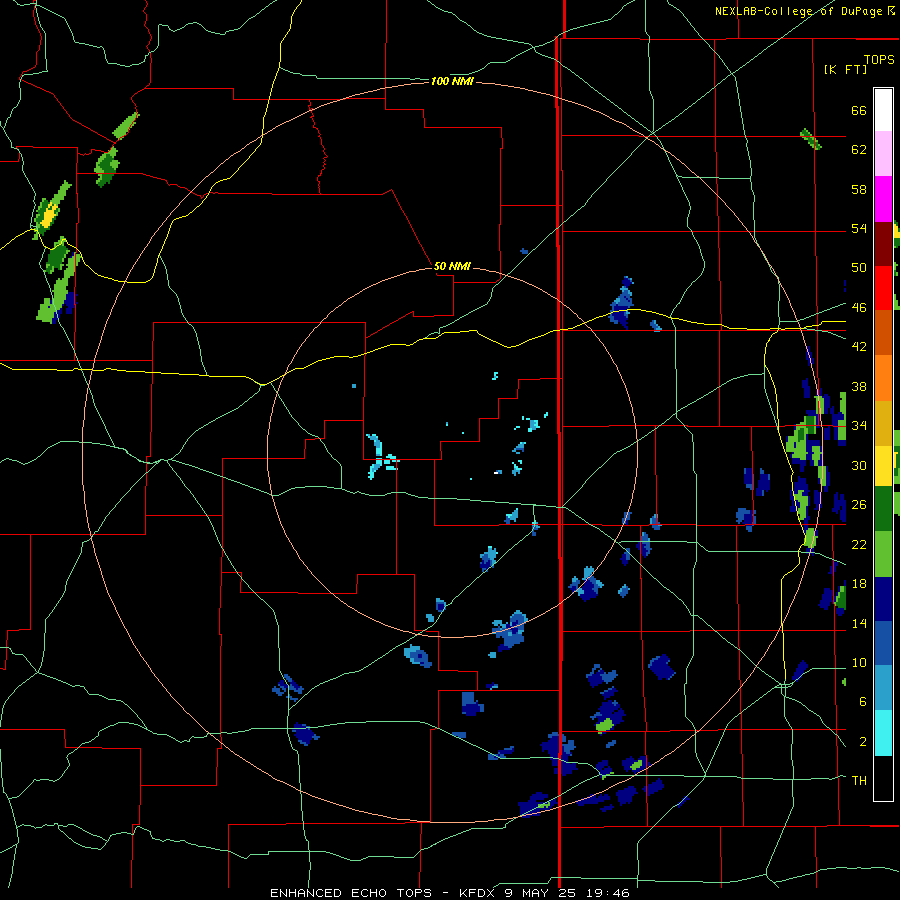This screenshot has height=900, width=900.
Task: Click the 62 value on legend
Action: (859, 150)
